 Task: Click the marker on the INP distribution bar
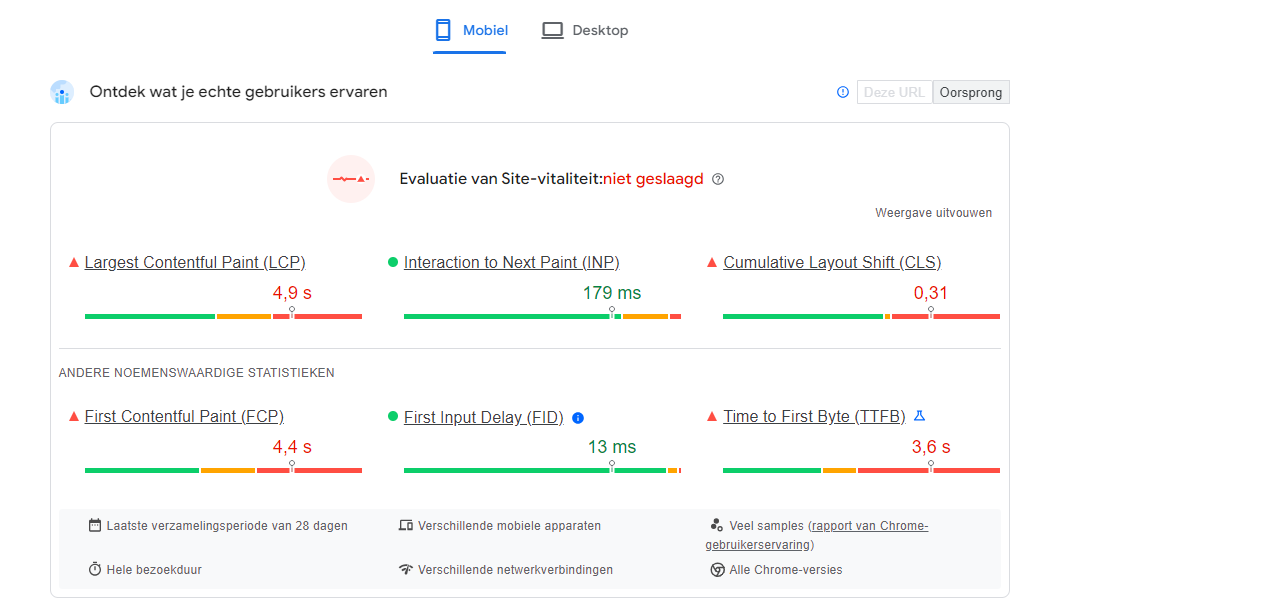click(611, 313)
